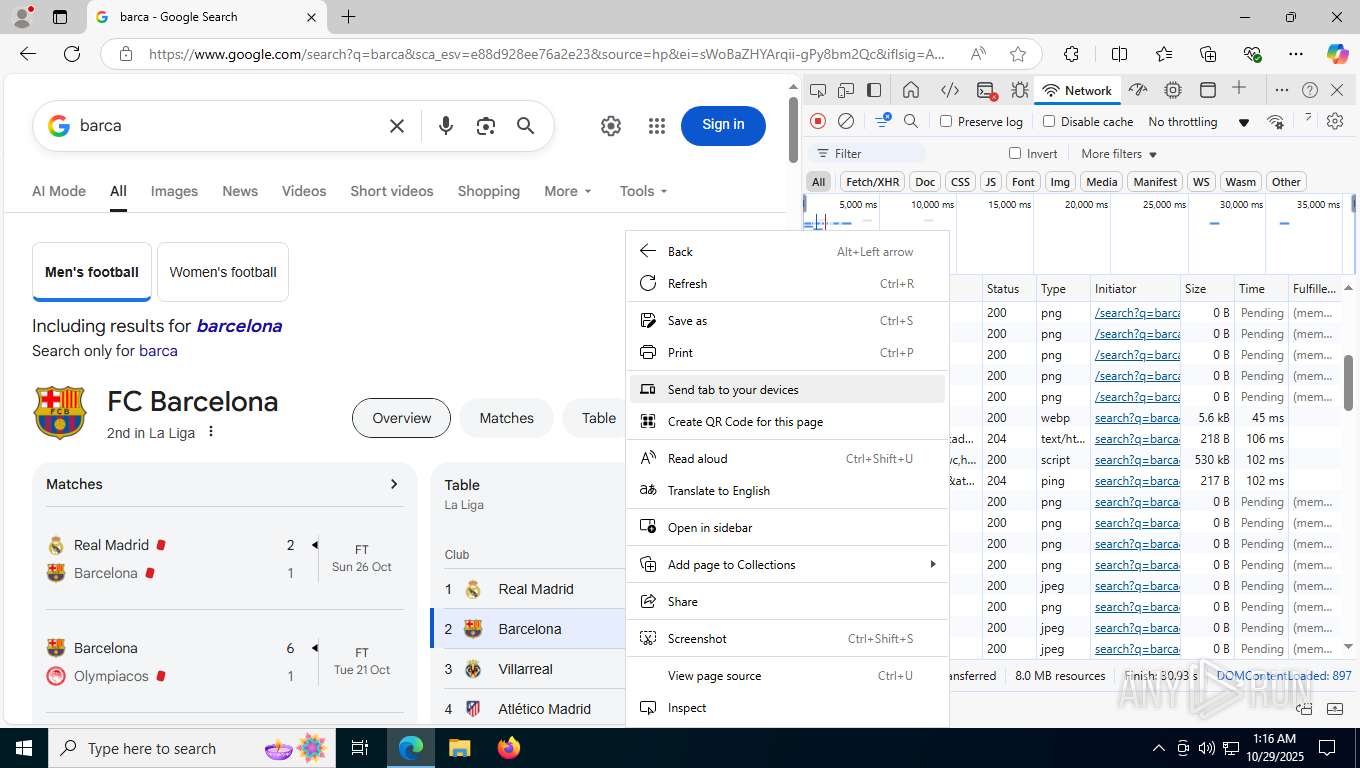
Task: Select Inspect in the context menu
Action: click(x=787, y=708)
